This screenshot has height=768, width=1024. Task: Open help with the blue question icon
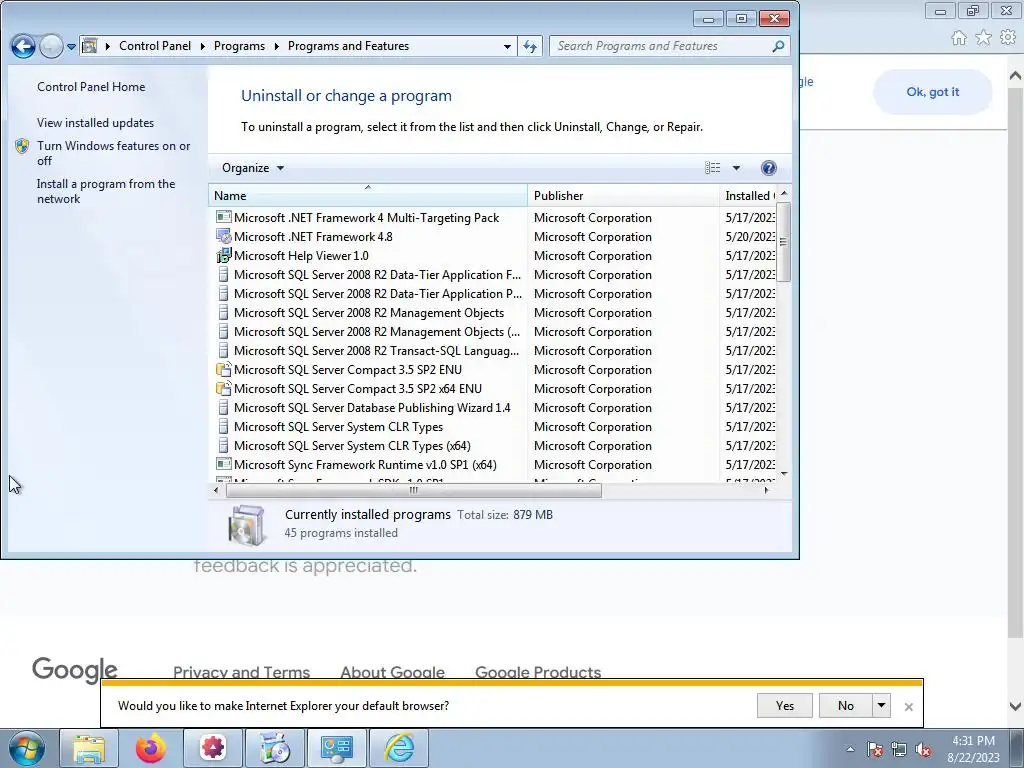click(769, 168)
